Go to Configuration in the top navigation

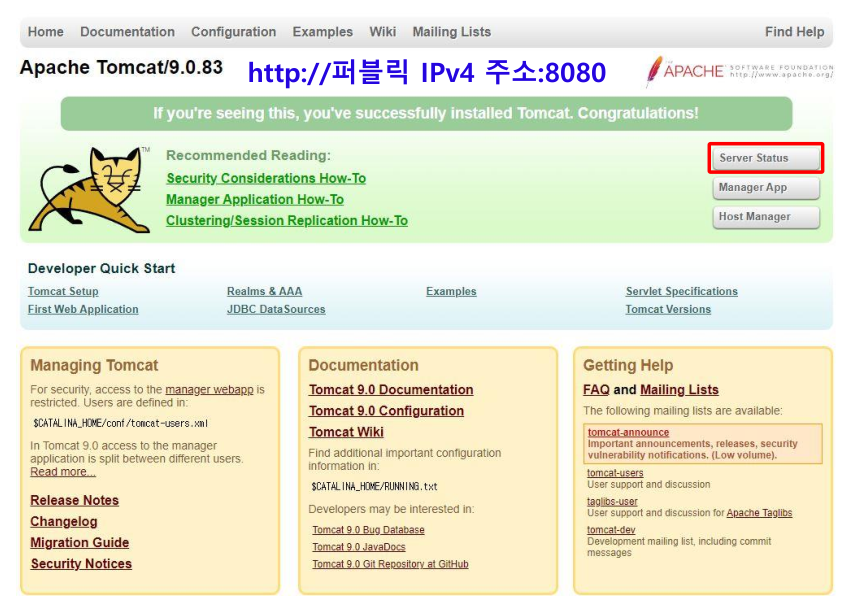[233, 32]
